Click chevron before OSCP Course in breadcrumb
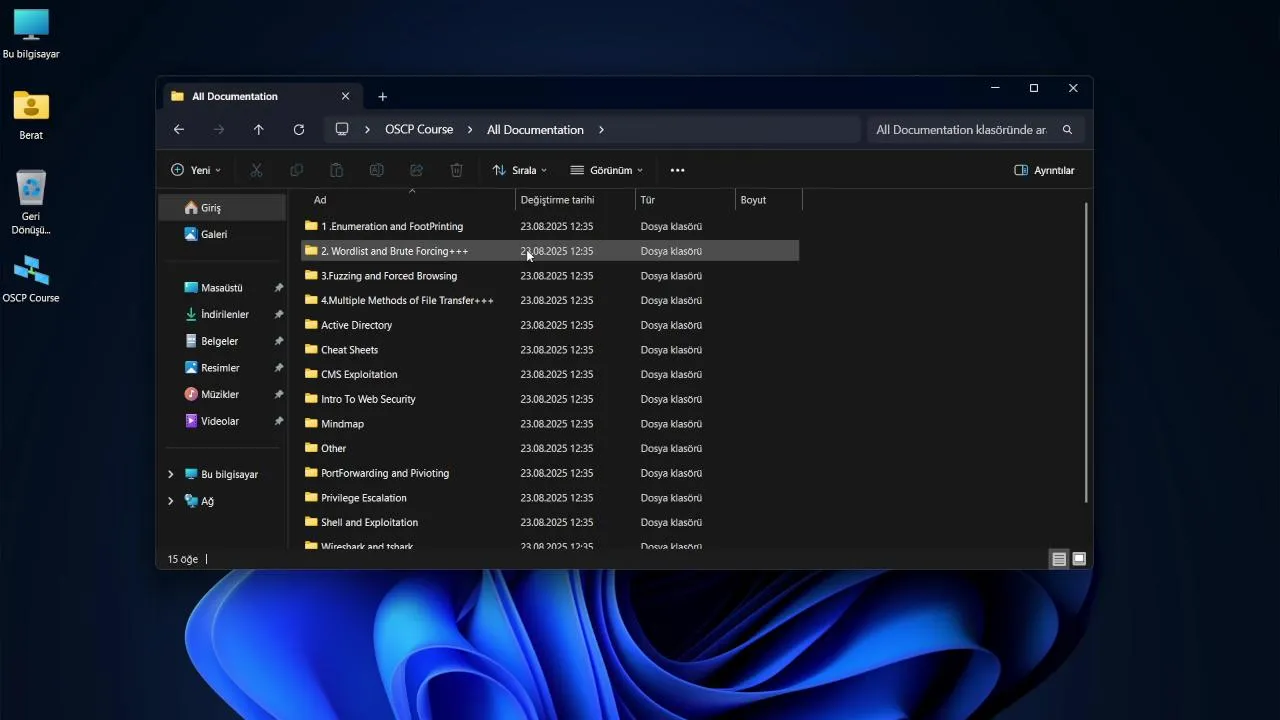 tap(367, 130)
